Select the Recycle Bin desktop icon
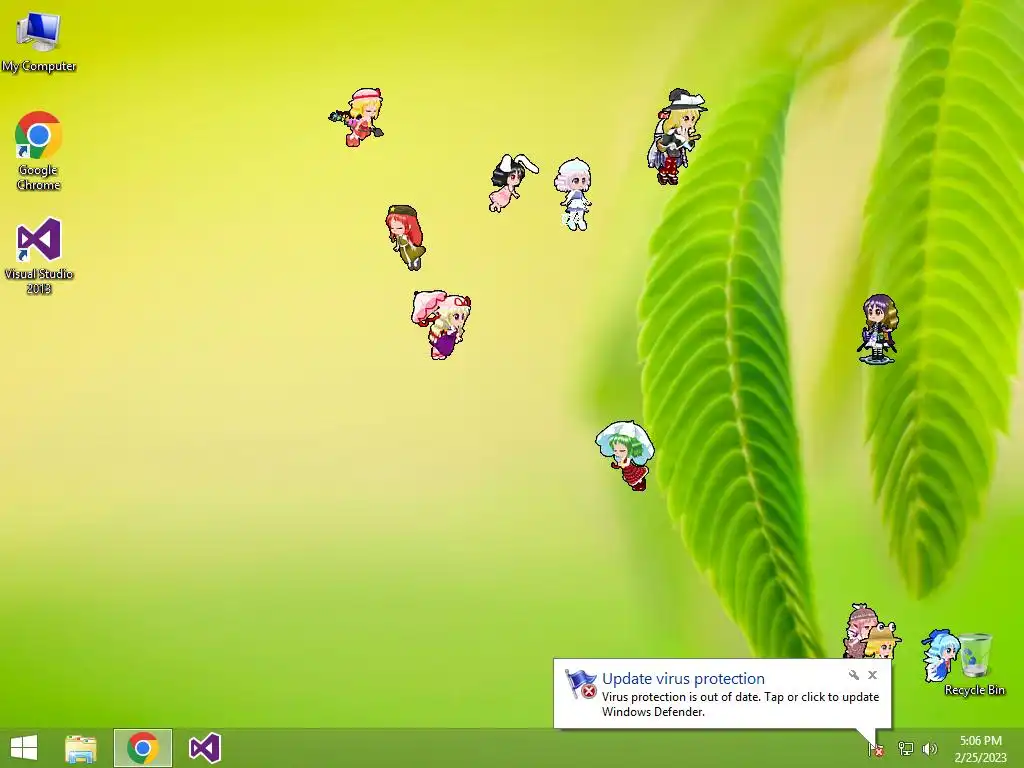Image resolution: width=1024 pixels, height=768 pixels. (974, 664)
